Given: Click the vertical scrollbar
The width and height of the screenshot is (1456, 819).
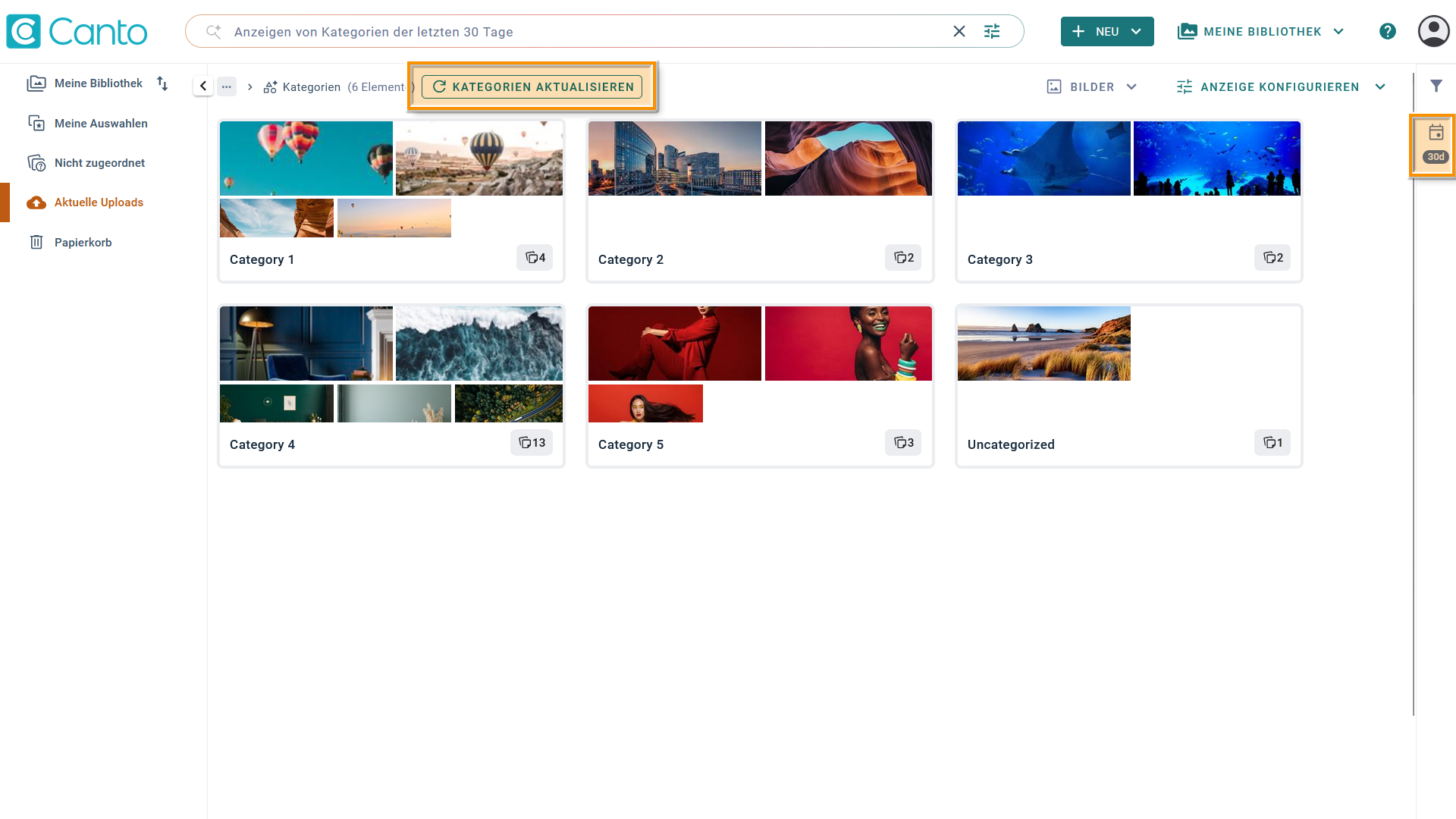Looking at the screenshot, I should pos(1414,394).
